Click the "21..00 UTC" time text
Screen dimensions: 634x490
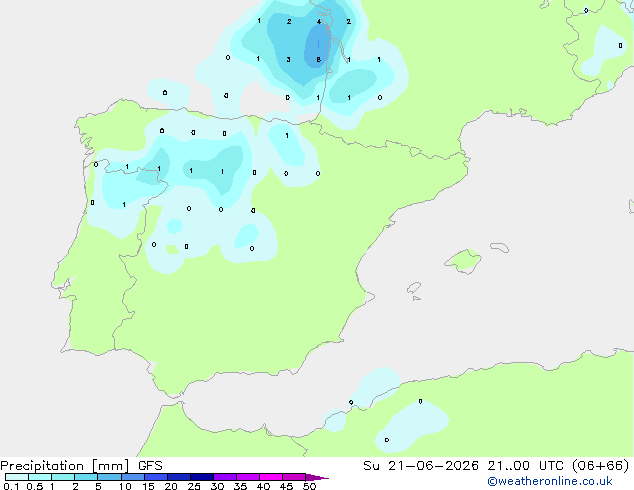pos(525,466)
